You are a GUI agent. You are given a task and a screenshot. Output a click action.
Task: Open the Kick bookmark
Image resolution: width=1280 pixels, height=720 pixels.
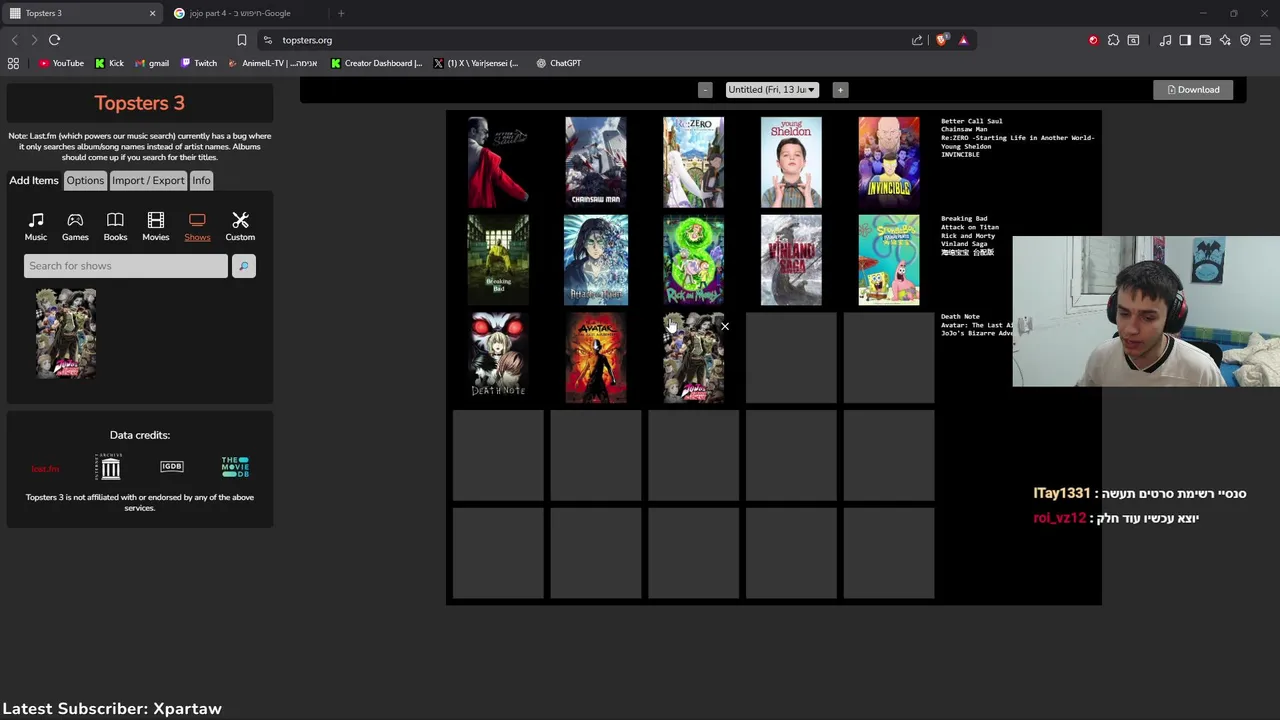coord(109,63)
